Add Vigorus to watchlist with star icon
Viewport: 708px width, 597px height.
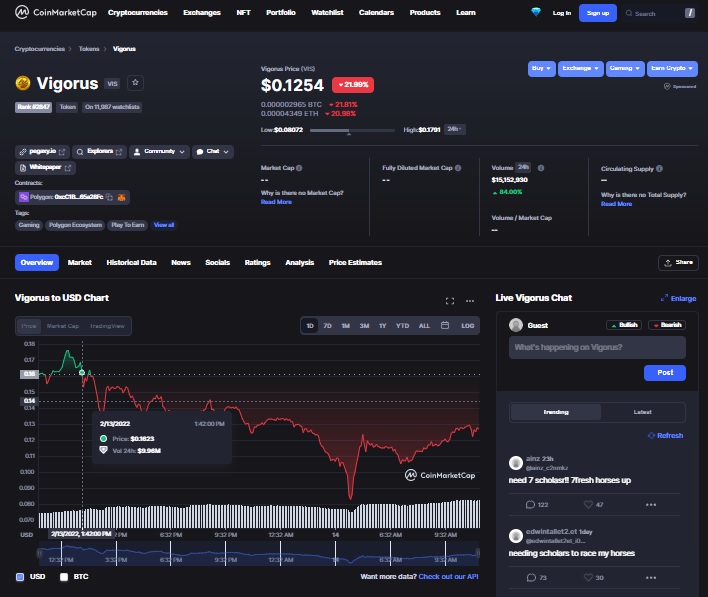tap(135, 83)
